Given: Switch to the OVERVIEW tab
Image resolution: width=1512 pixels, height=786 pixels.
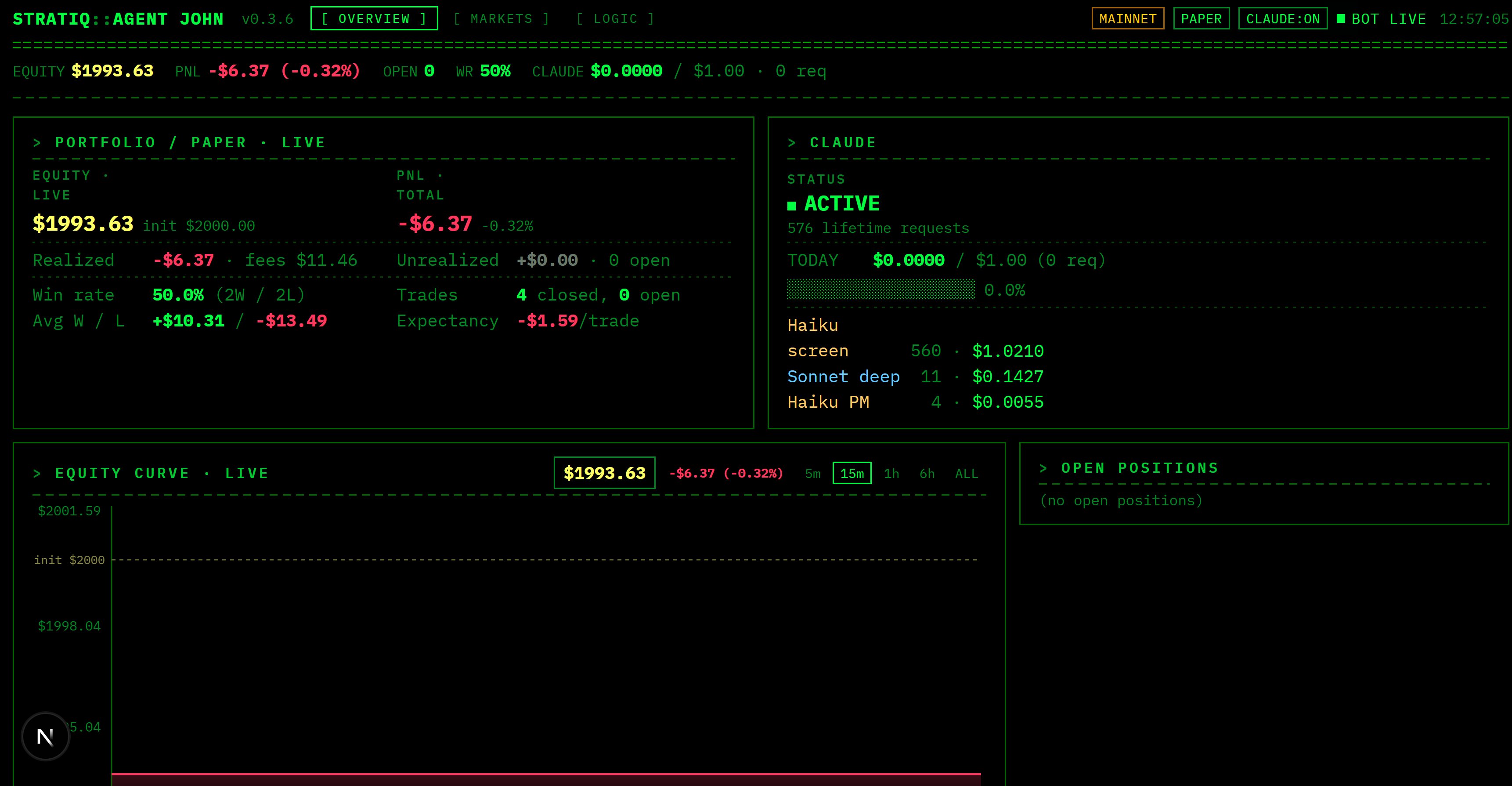Looking at the screenshot, I should 374,18.
